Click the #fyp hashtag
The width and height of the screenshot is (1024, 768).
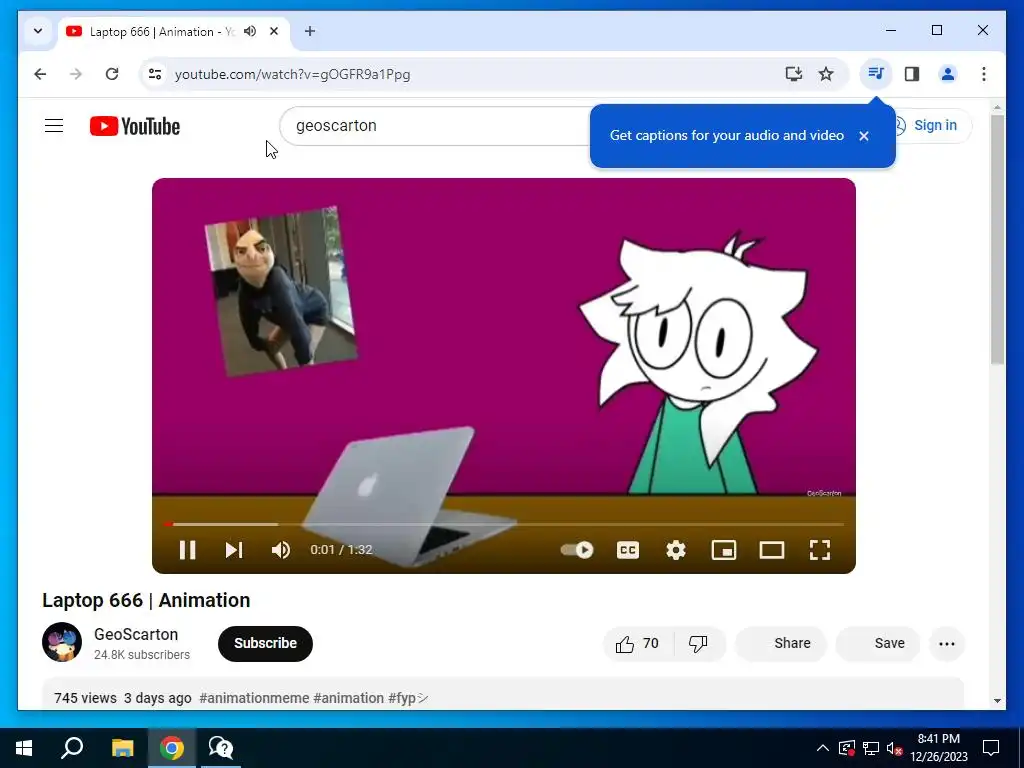tap(408, 698)
